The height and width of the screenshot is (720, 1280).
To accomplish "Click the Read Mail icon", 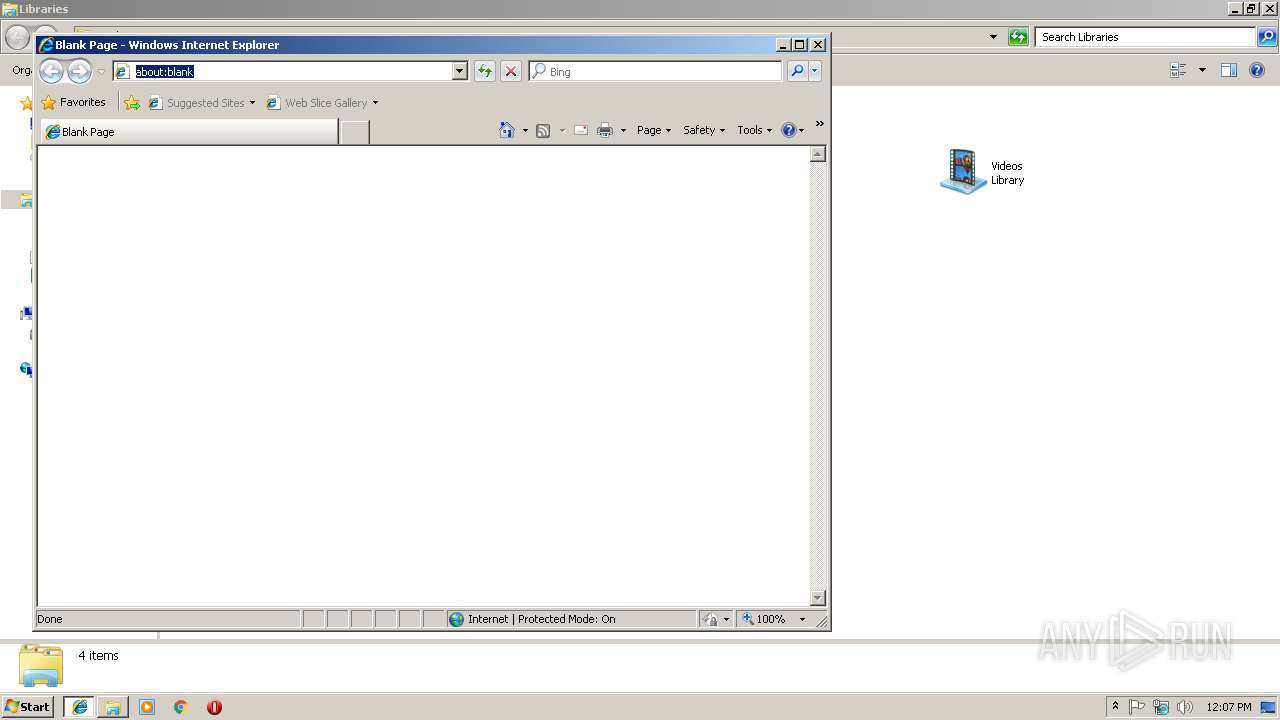I will [580, 130].
